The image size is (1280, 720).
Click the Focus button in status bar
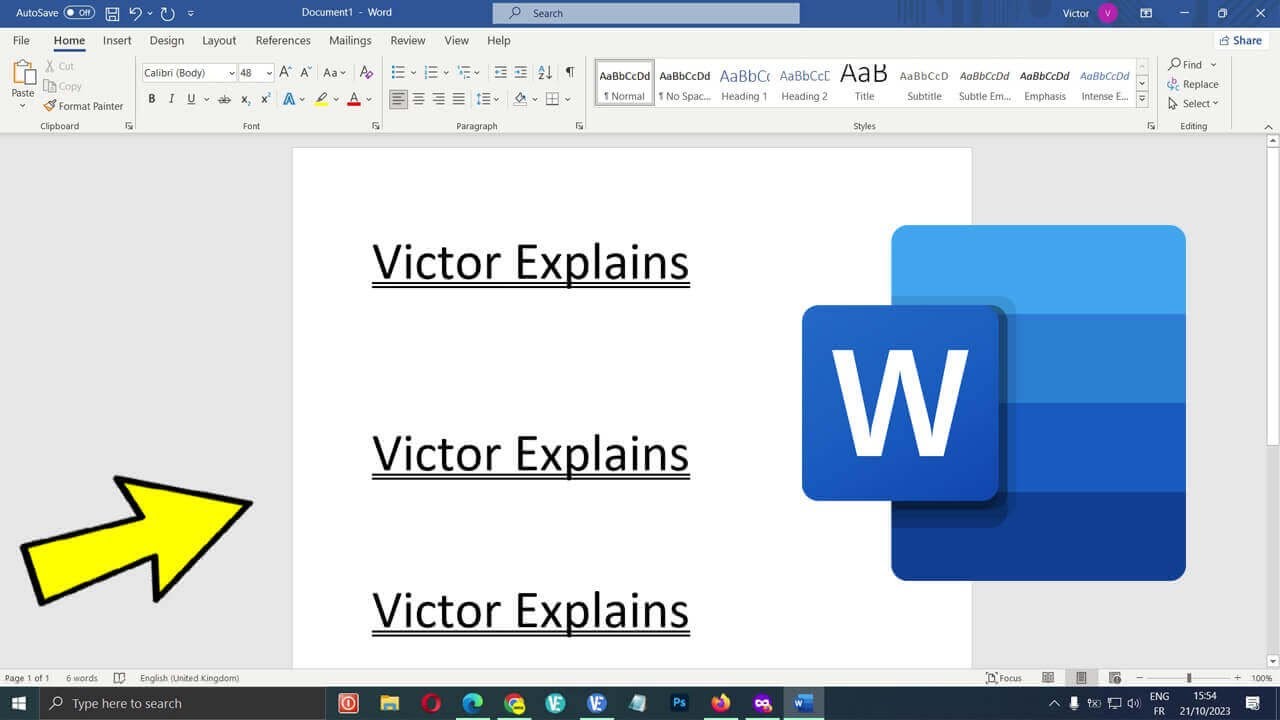pos(1004,678)
